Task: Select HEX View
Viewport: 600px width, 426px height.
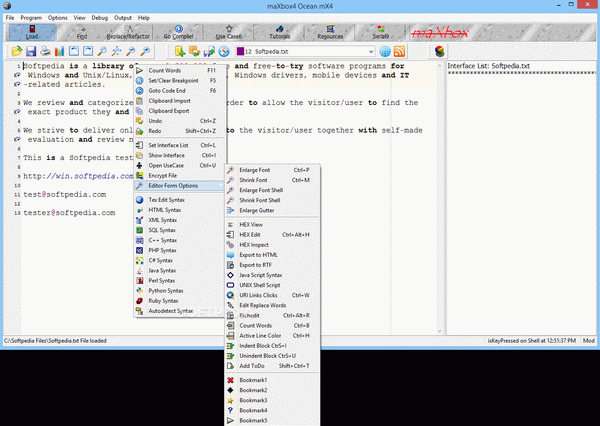Action: coord(272,225)
